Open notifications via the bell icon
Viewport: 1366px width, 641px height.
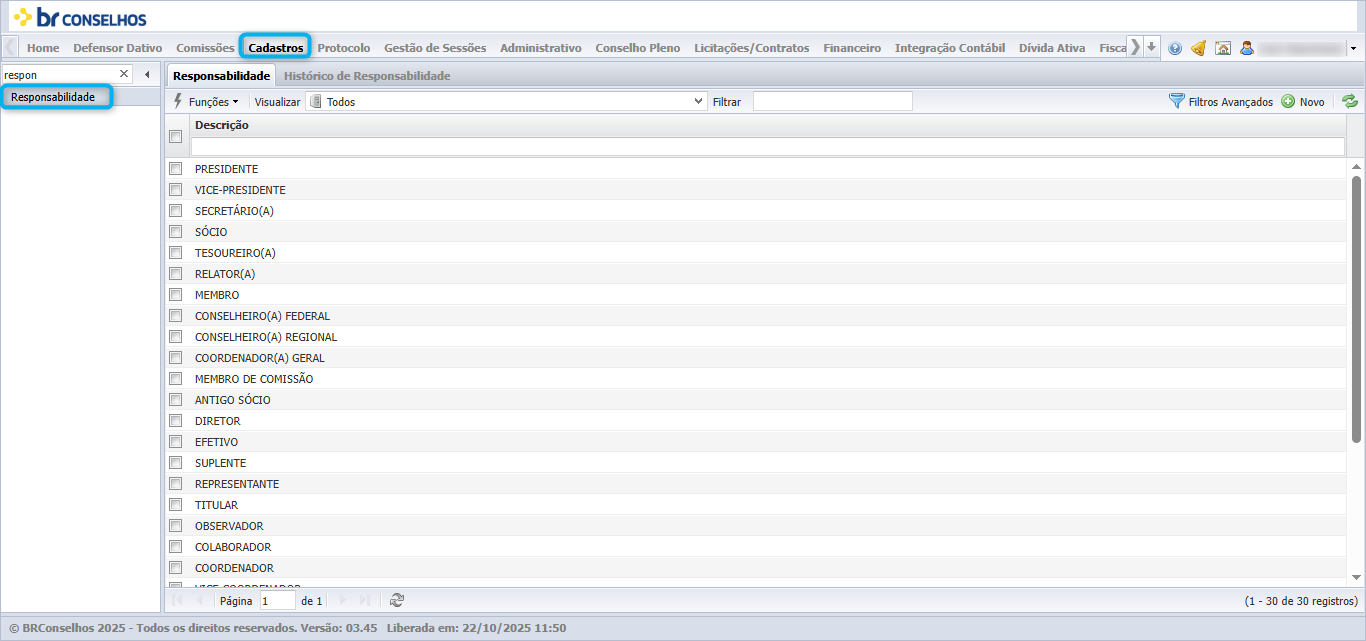coord(1198,48)
